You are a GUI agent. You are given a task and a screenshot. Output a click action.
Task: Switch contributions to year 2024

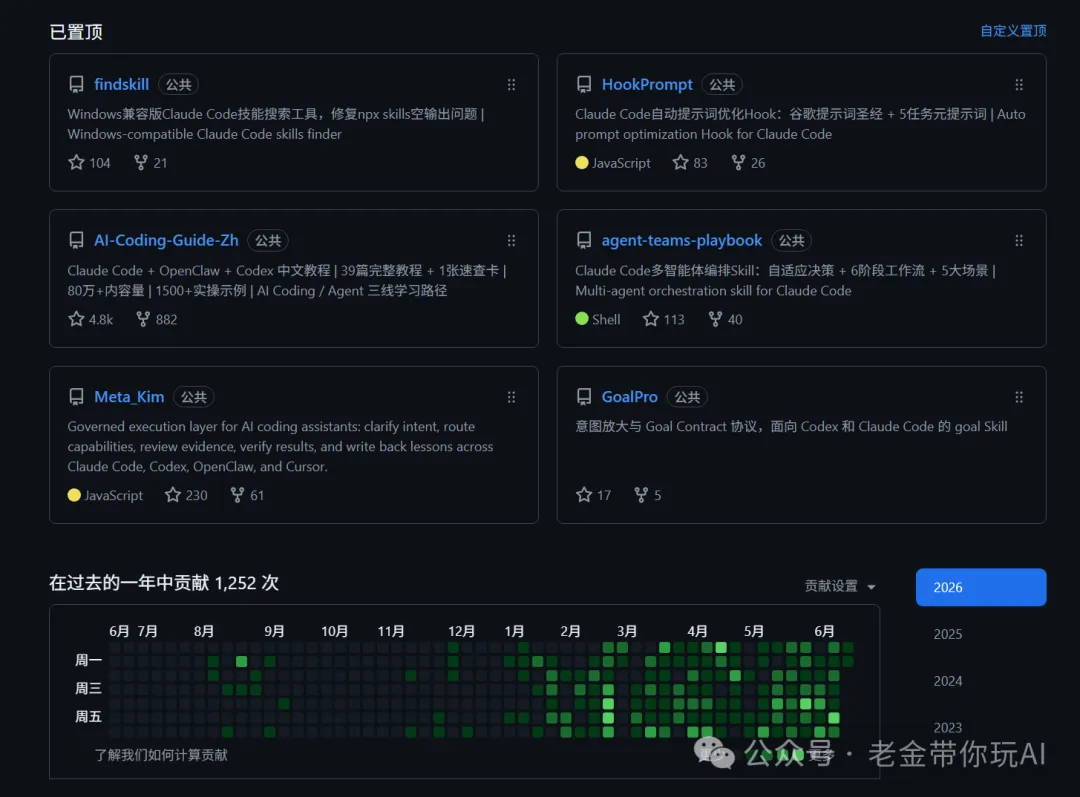948,681
